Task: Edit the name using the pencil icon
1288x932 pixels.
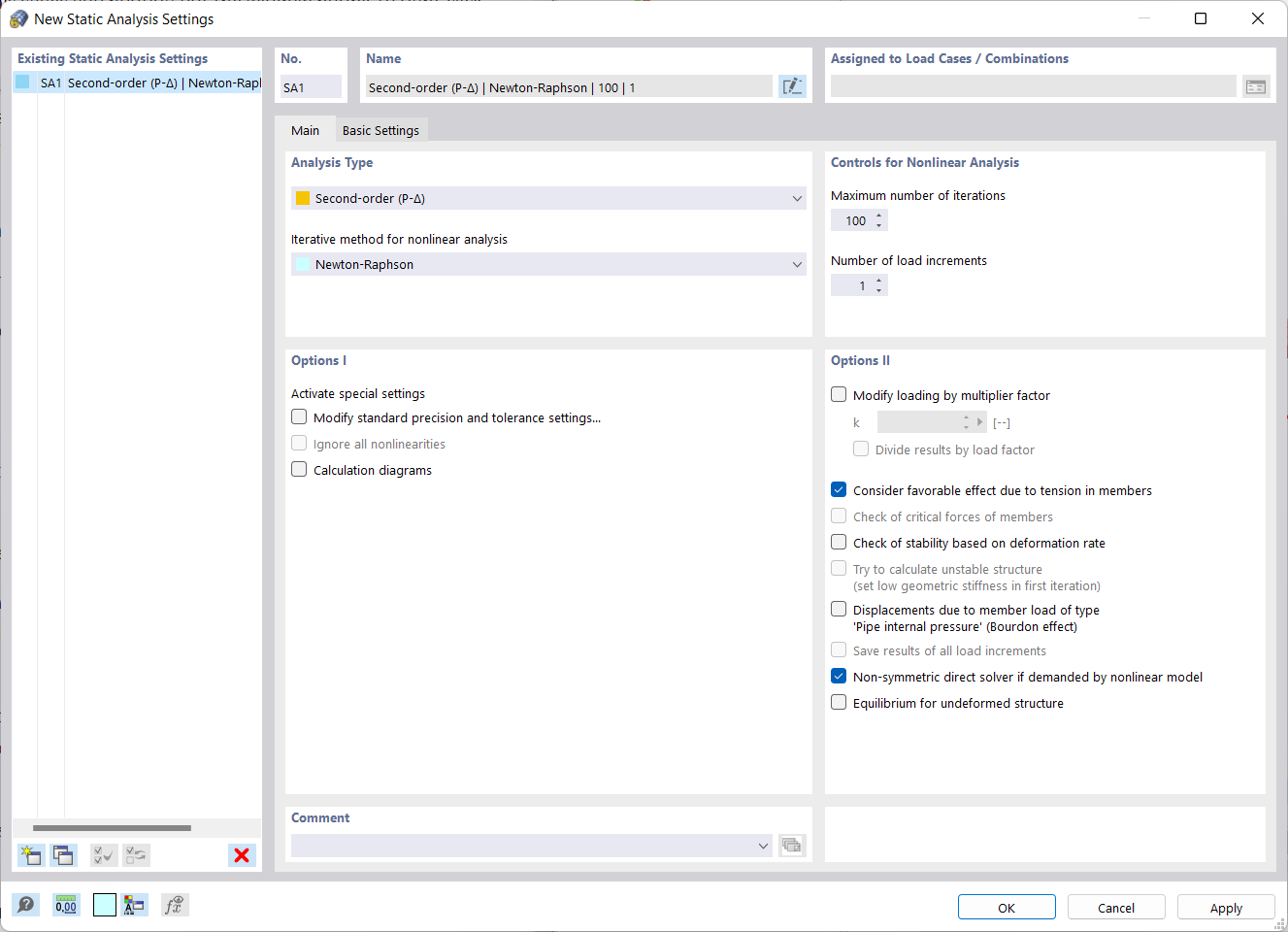Action: point(792,85)
